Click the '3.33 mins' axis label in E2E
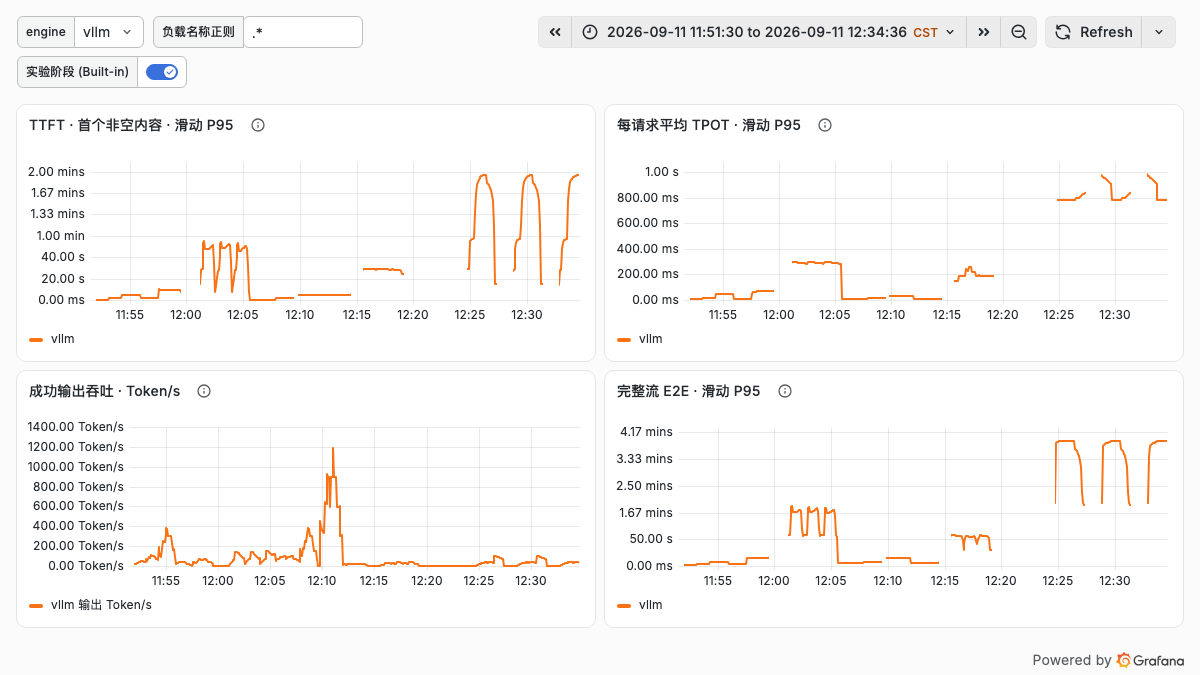Viewport: 1200px width, 675px height. pos(646,459)
